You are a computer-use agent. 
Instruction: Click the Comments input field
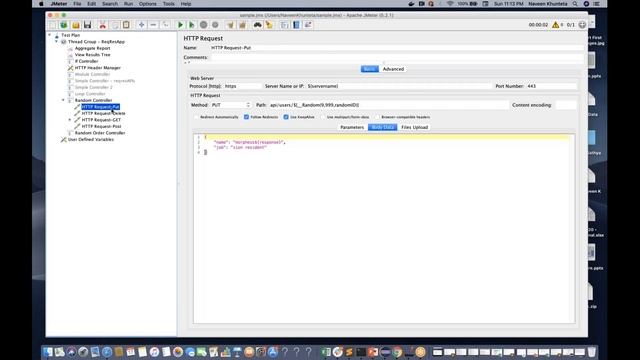397,58
